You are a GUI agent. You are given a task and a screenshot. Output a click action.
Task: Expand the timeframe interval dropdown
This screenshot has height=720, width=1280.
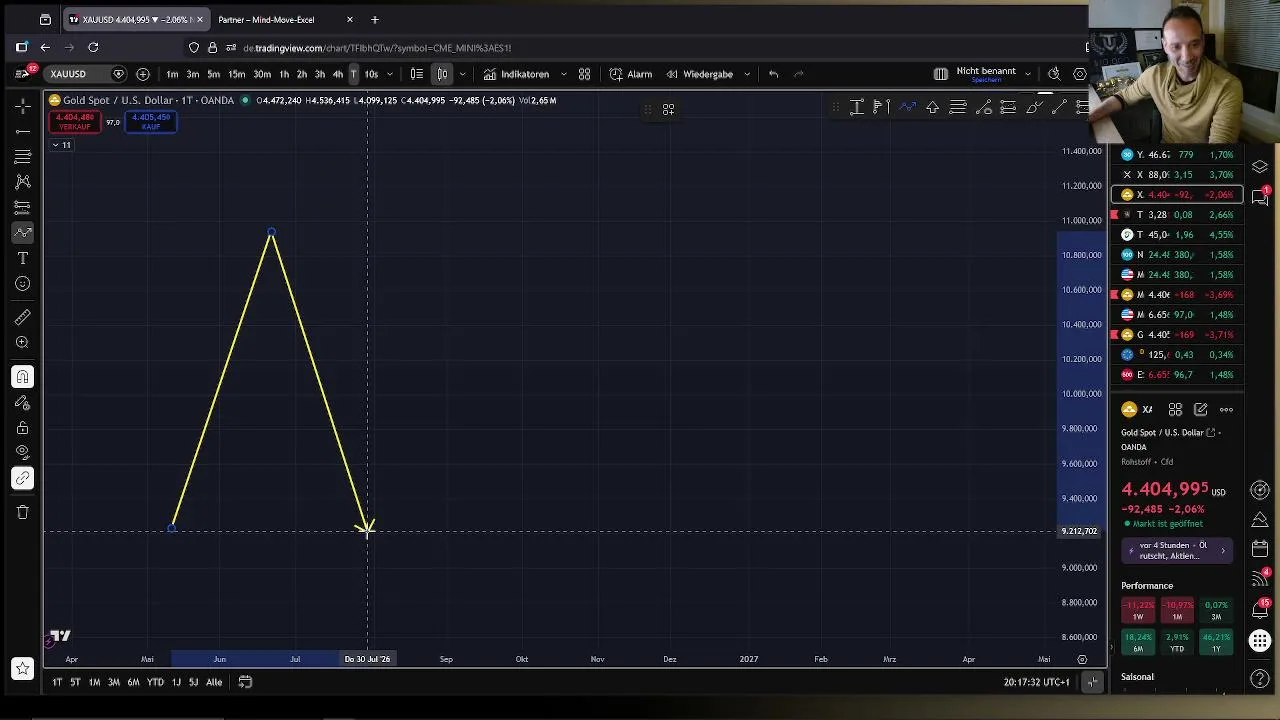coord(390,74)
